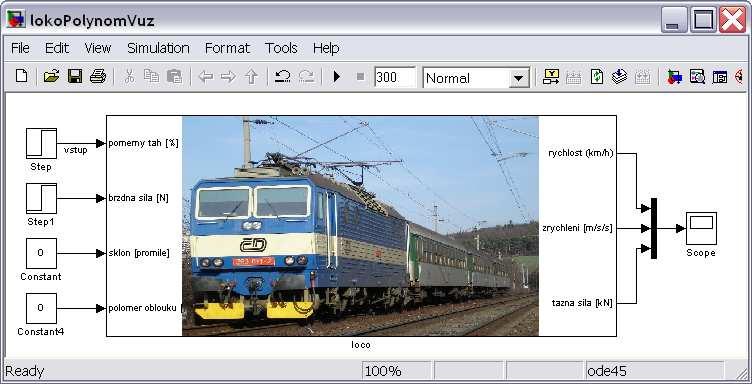Open Normal simulation mode dropdown
Image resolution: width=752 pixels, height=384 pixels.
click(518, 78)
